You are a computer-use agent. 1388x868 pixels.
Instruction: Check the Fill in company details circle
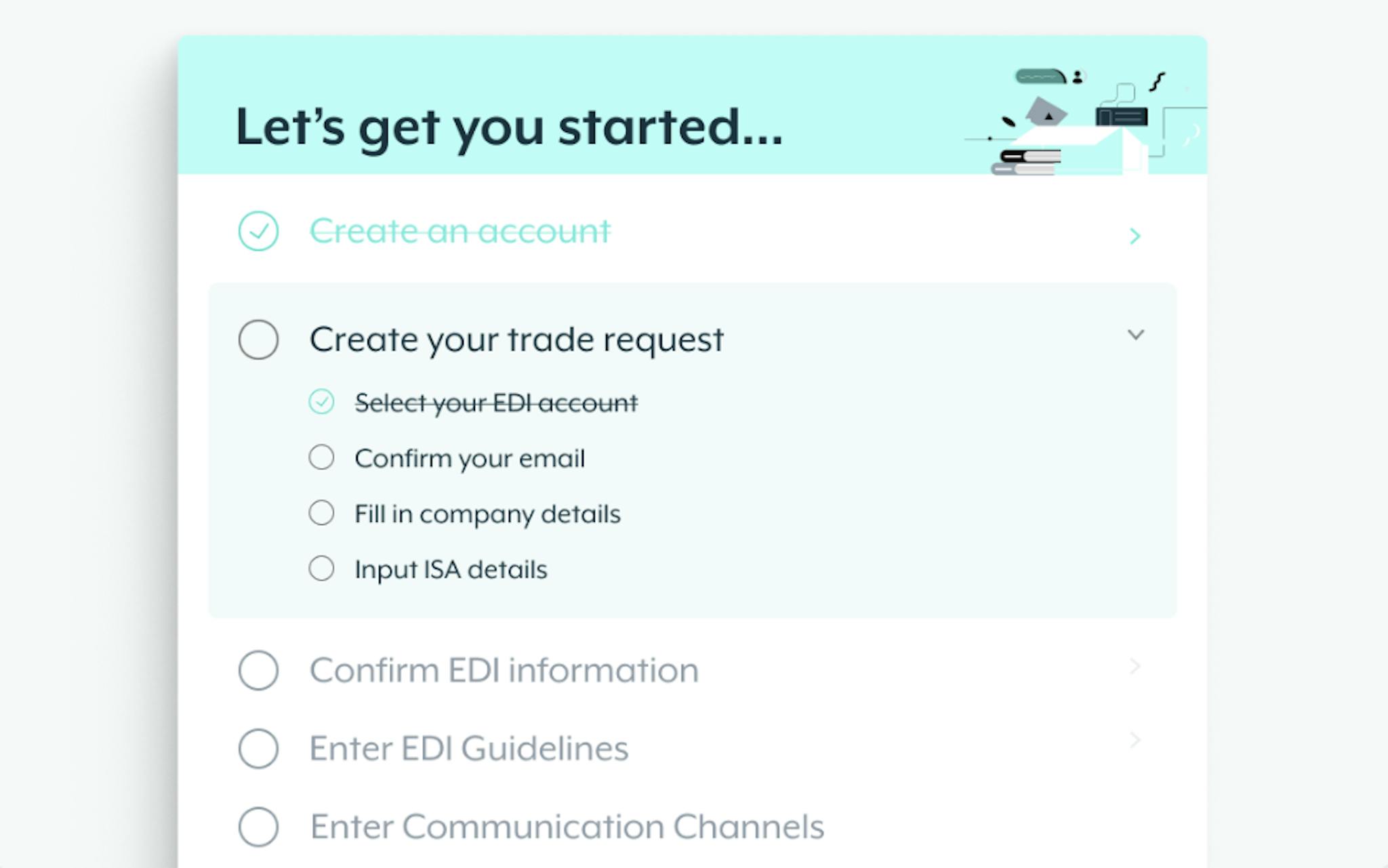[321, 513]
